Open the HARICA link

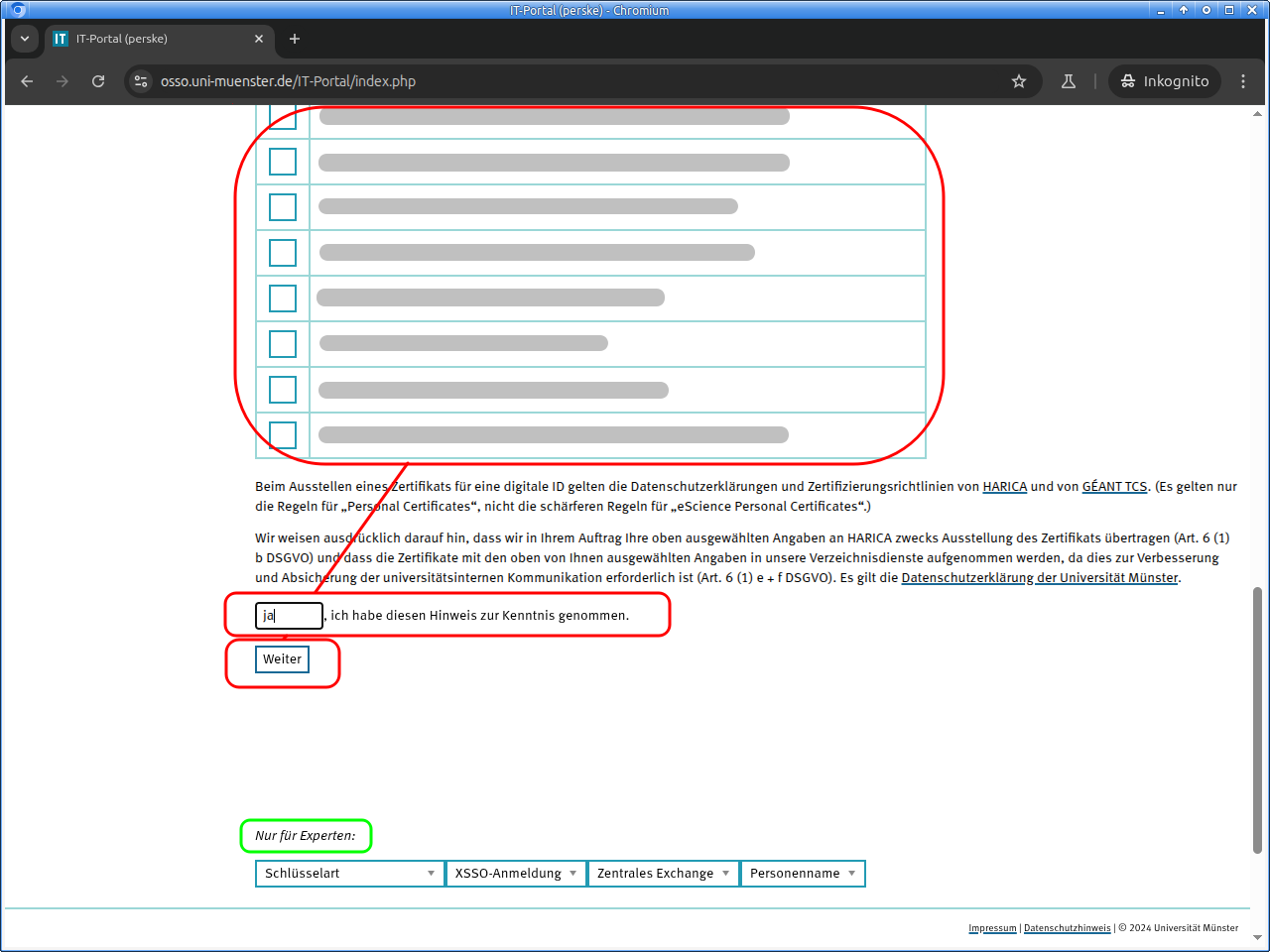tap(1004, 487)
